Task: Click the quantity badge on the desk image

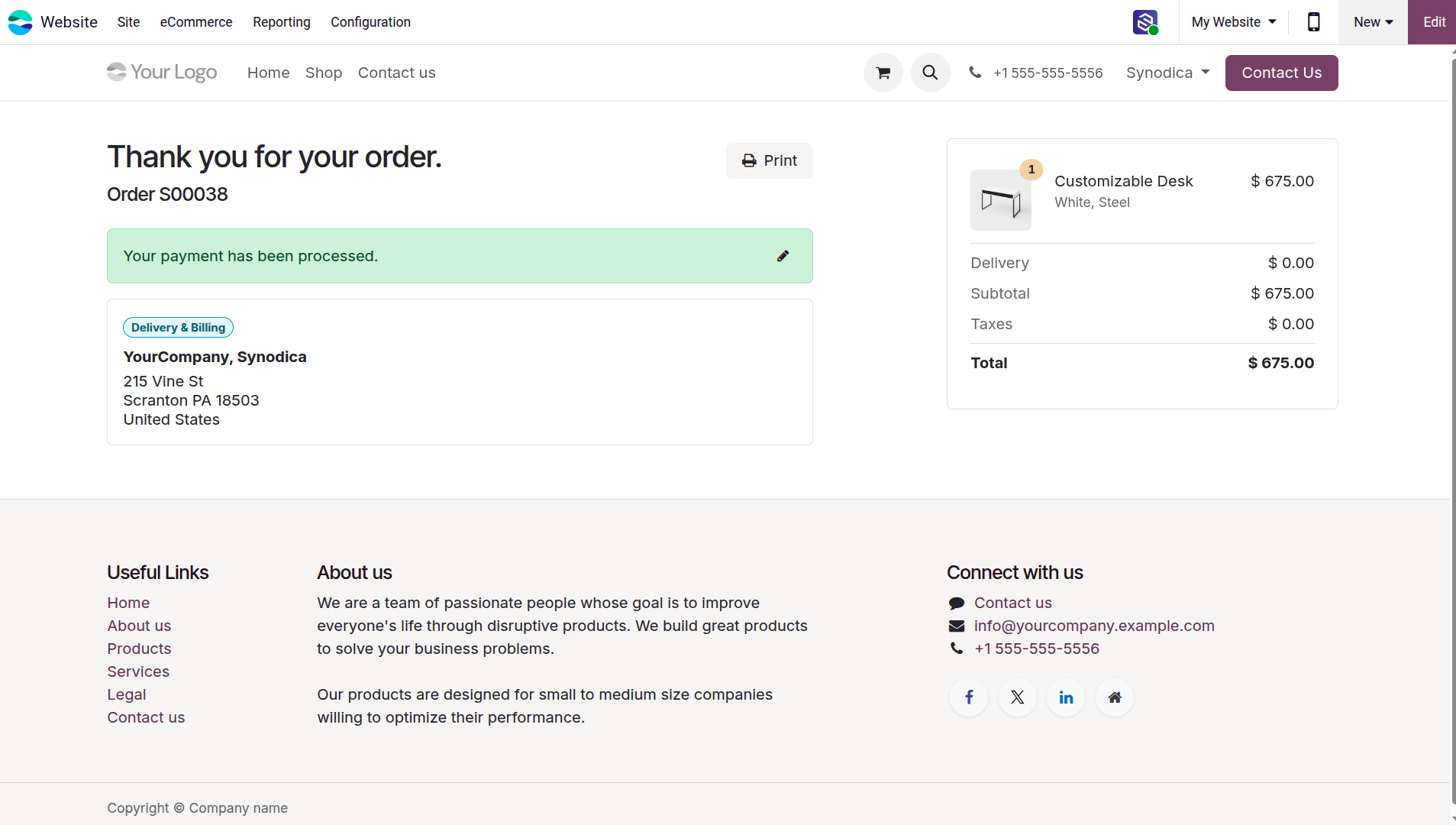Action: pos(1031,170)
